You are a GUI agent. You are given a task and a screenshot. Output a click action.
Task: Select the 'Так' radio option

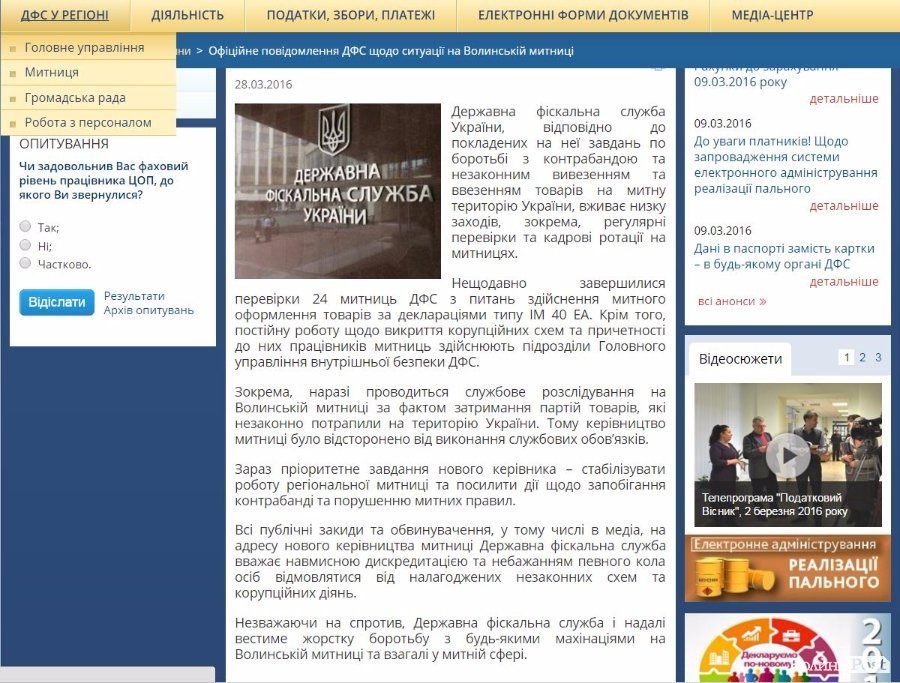[25, 227]
